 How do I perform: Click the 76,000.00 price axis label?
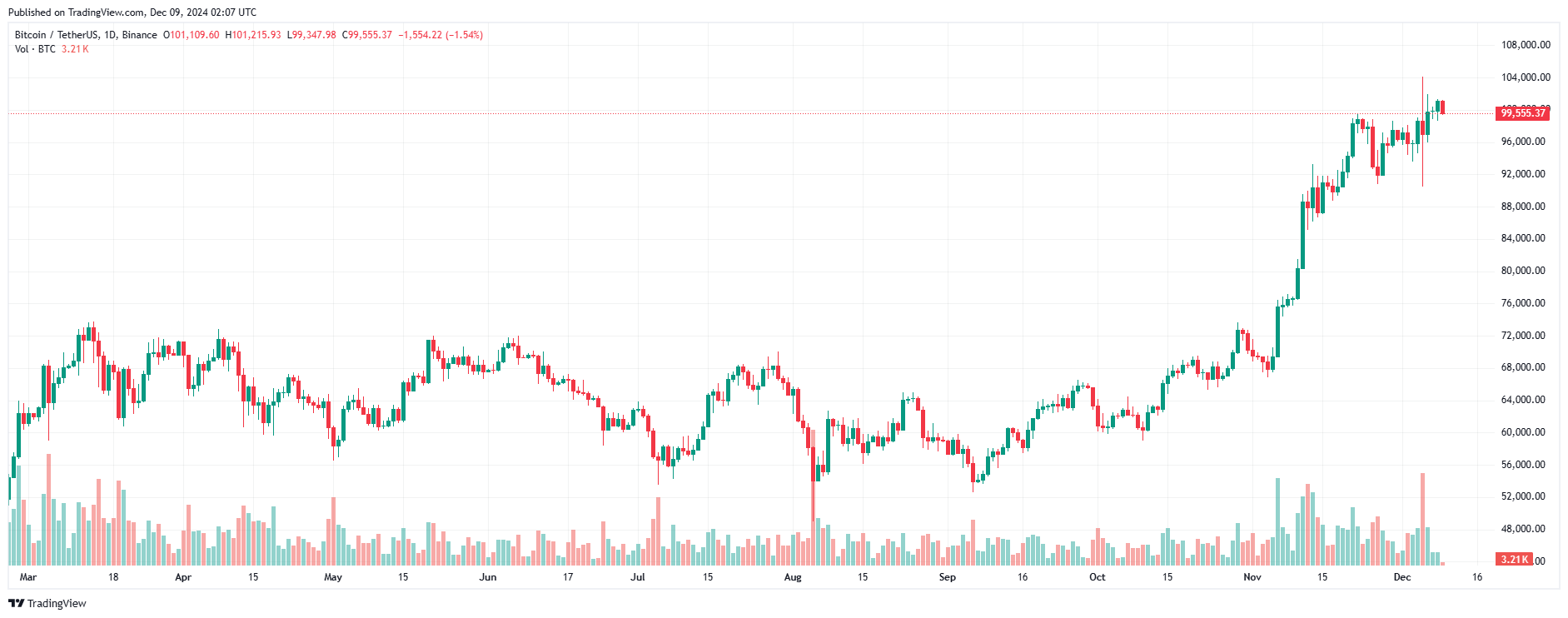coord(1523,303)
